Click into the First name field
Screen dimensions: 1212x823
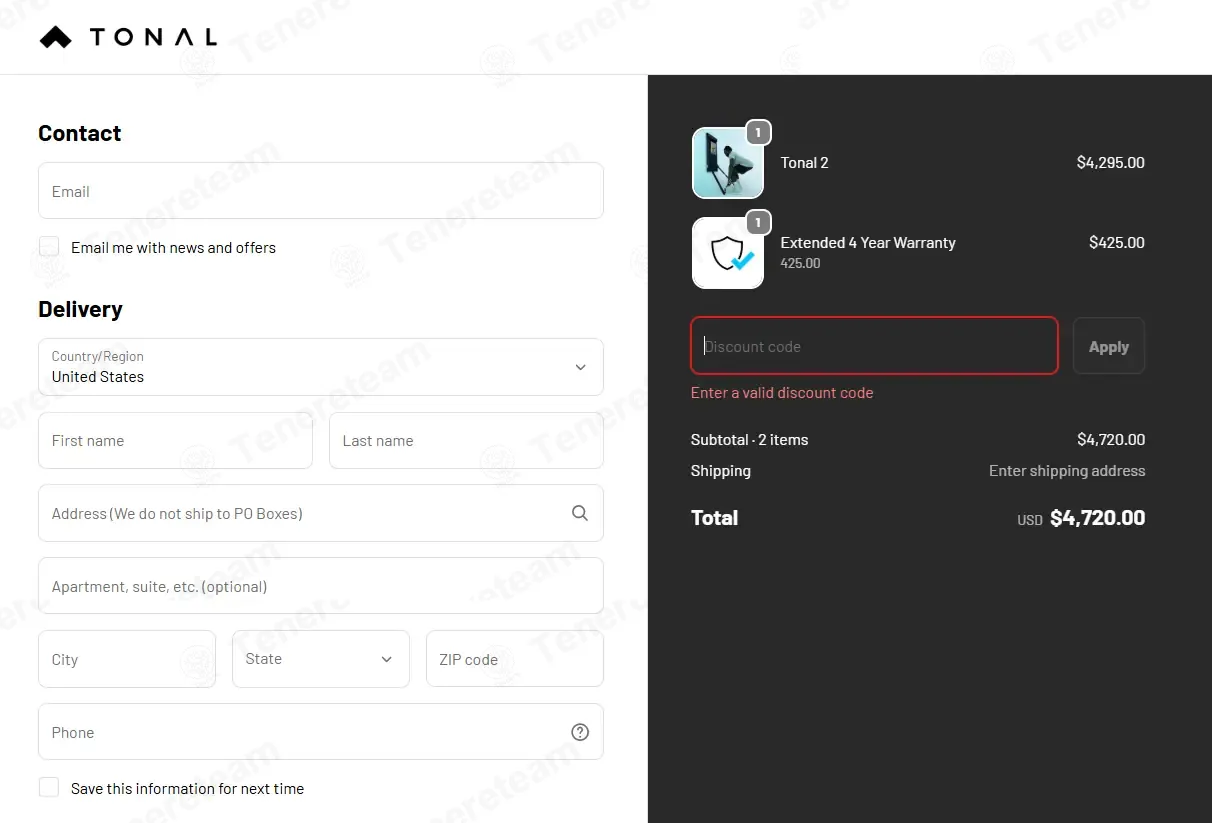175,441
